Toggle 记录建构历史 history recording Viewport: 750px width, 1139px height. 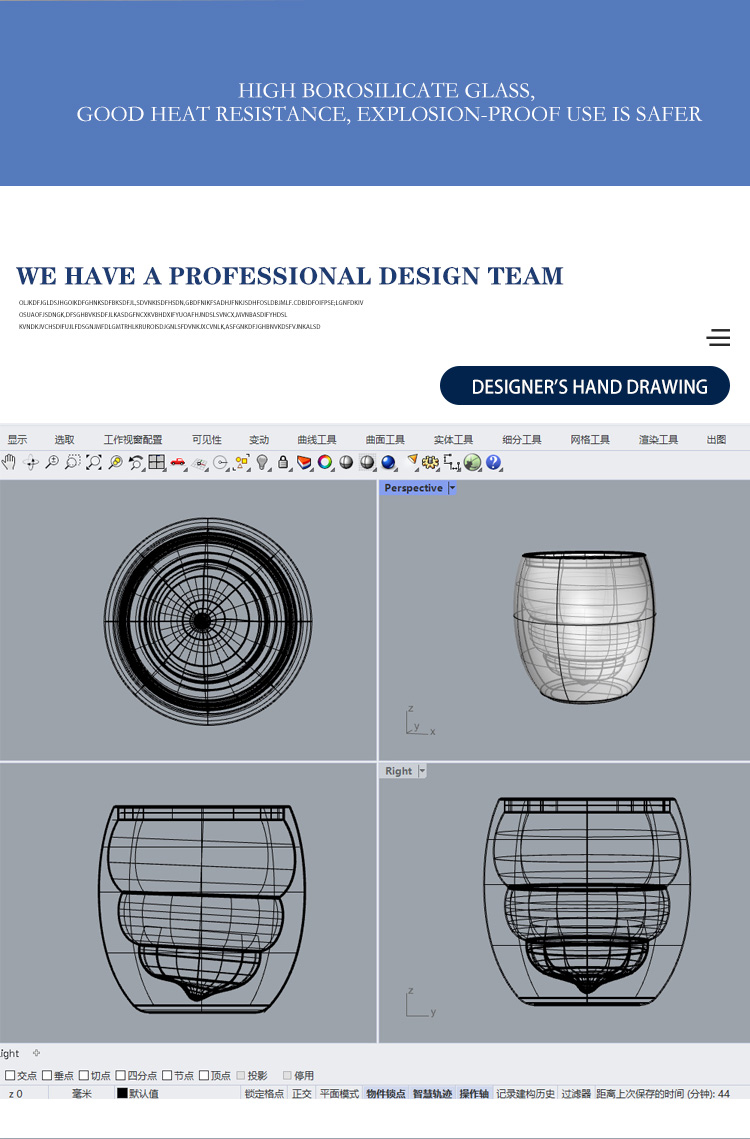tap(525, 1093)
